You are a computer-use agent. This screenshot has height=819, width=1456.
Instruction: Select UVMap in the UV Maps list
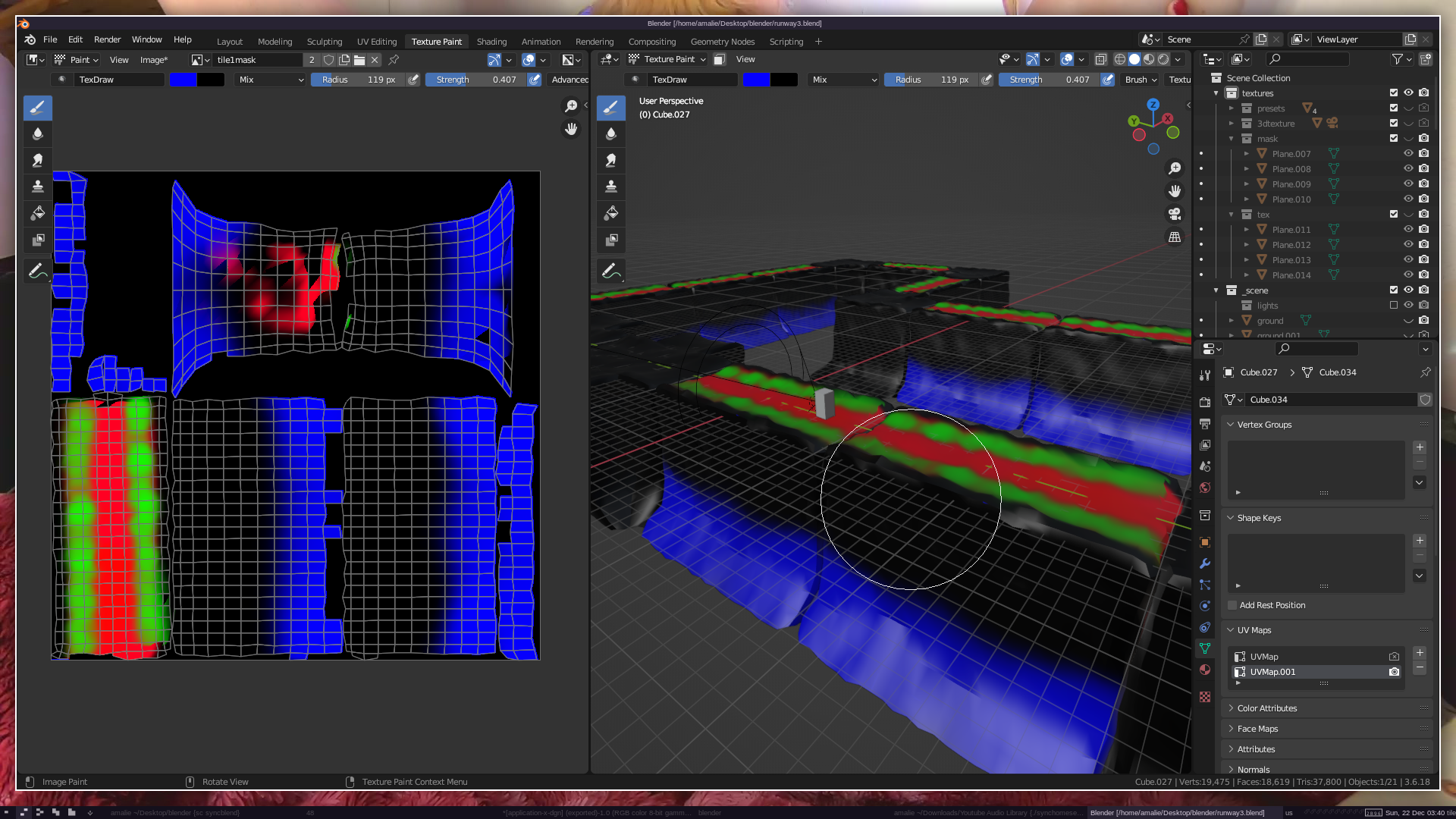[x=1264, y=657]
